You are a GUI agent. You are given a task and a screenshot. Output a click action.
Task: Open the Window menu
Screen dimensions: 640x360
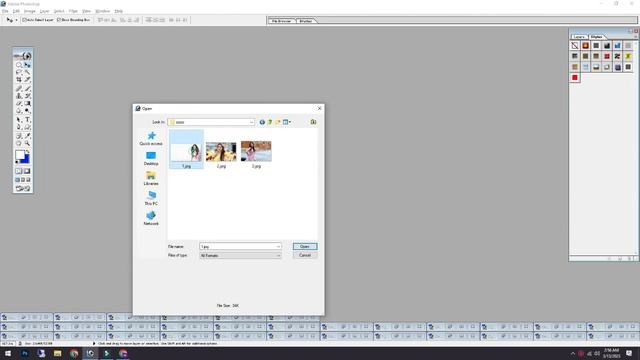[102, 11]
